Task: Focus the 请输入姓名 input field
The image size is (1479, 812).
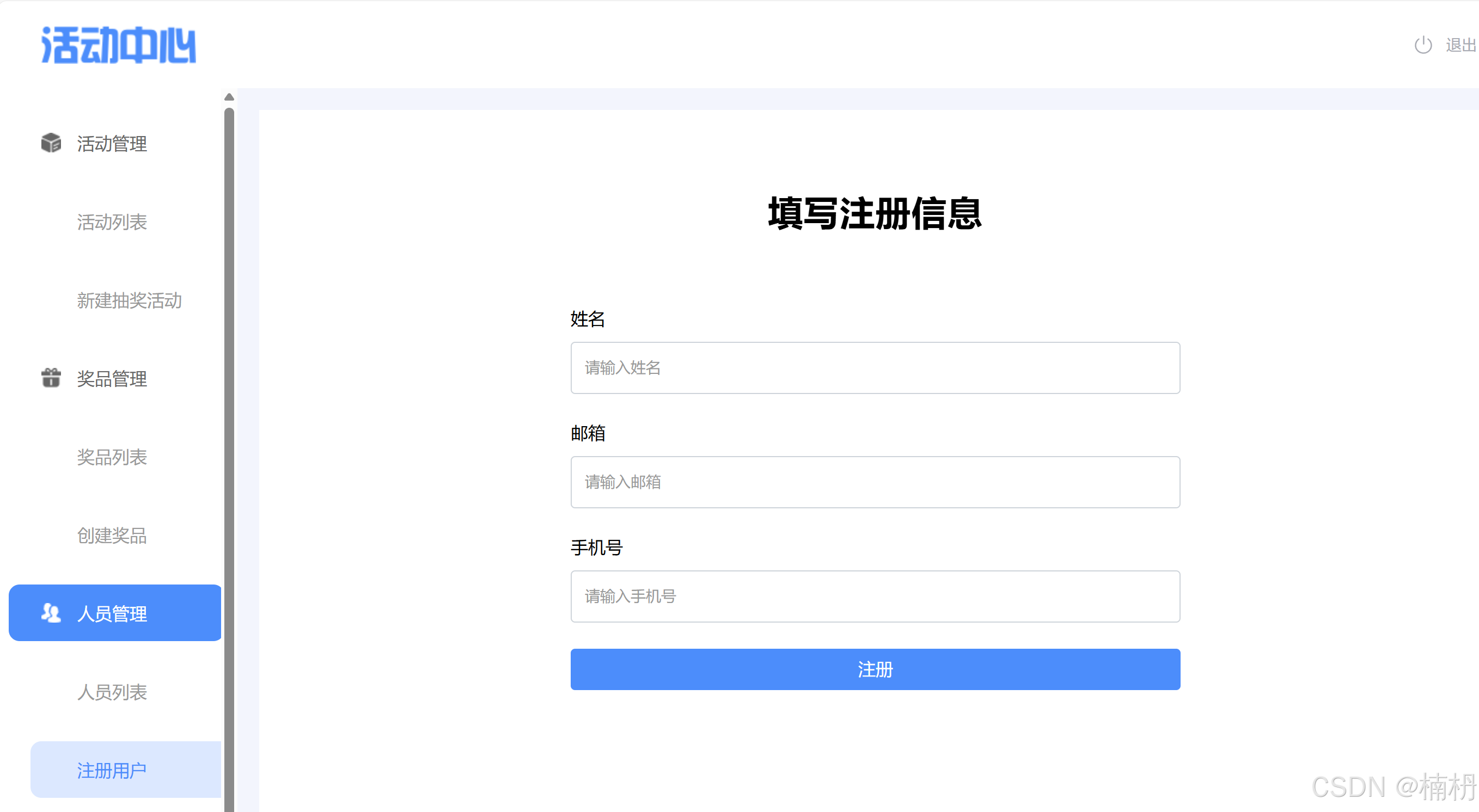Action: point(875,368)
